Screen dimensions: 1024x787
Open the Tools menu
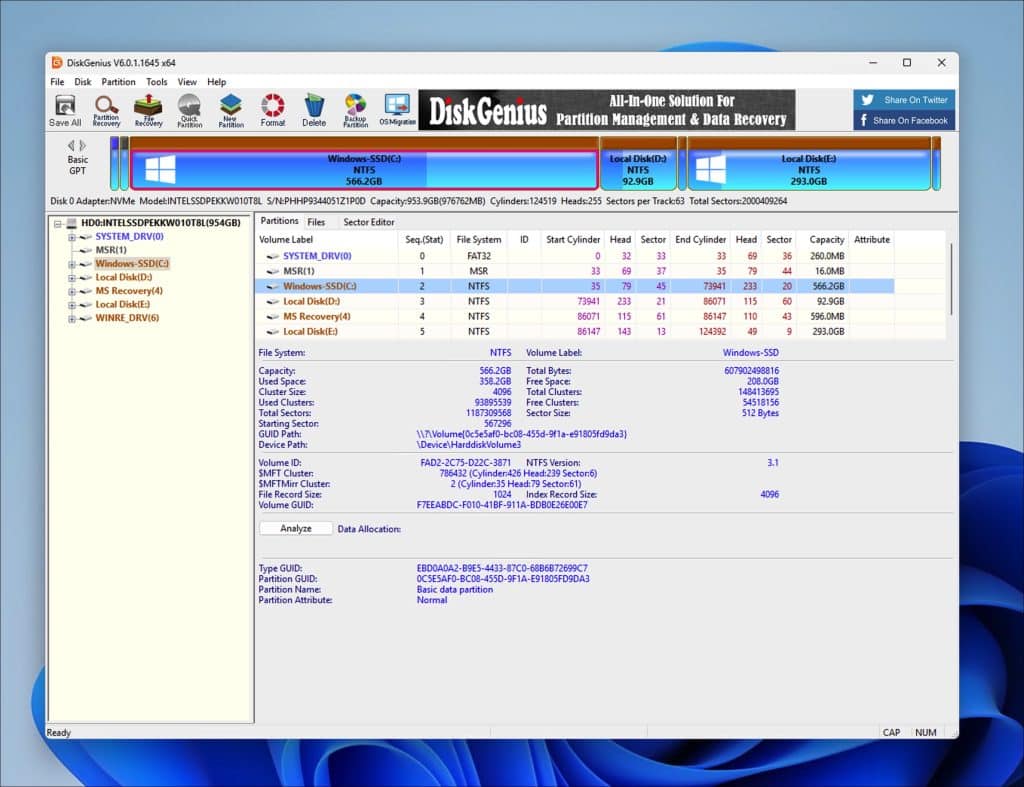157,82
